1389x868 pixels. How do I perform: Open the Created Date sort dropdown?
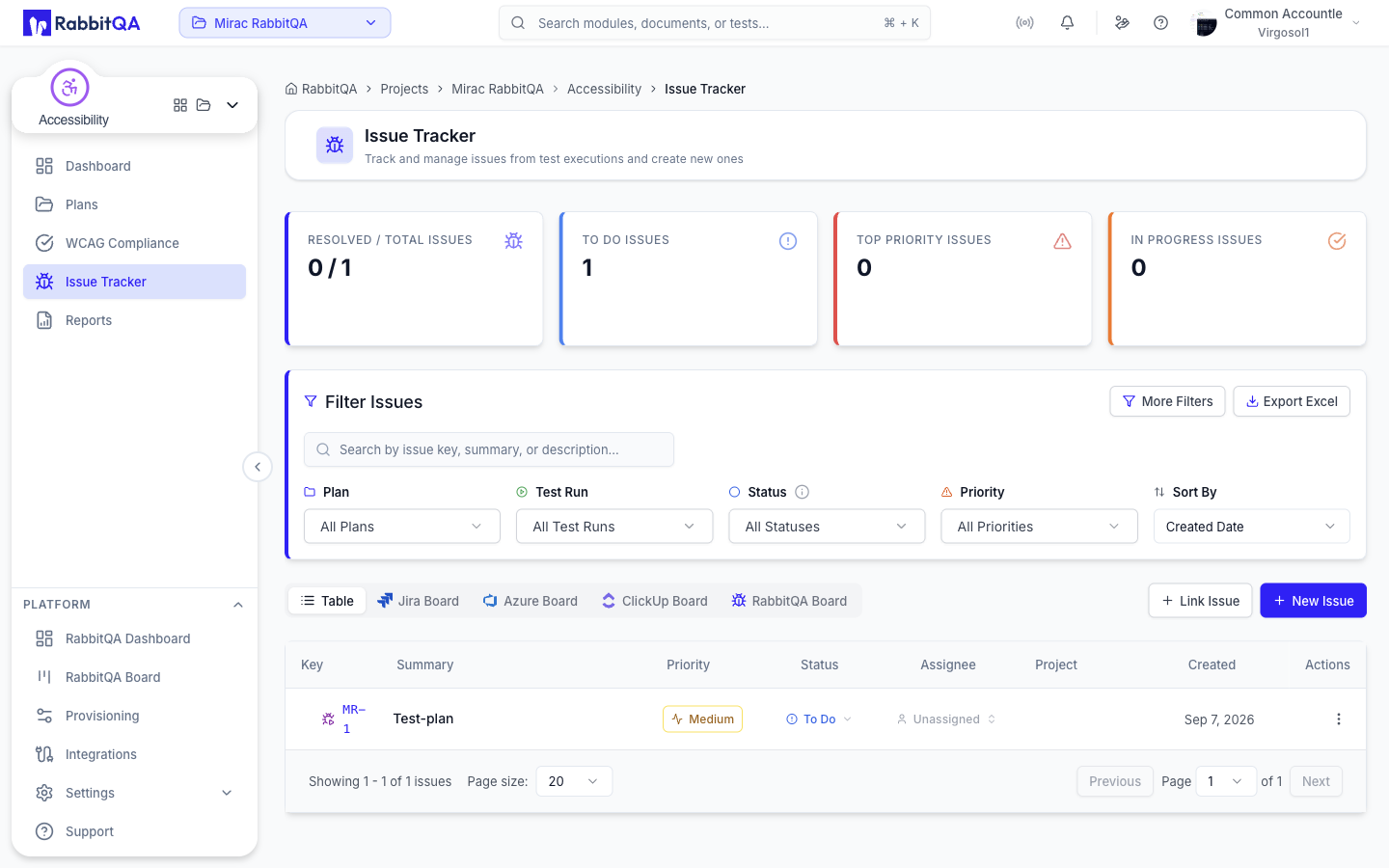coord(1251,527)
